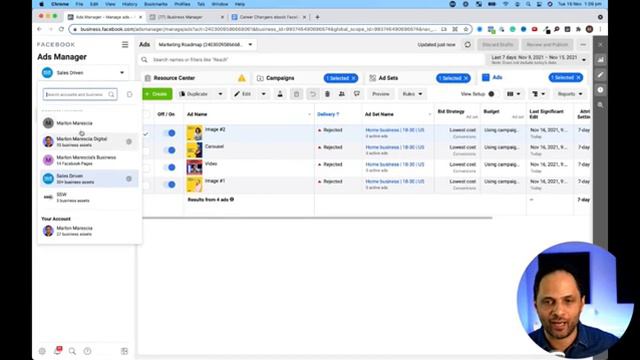Open the Rules dropdown
This screenshot has width=640, height=360.
[412, 94]
